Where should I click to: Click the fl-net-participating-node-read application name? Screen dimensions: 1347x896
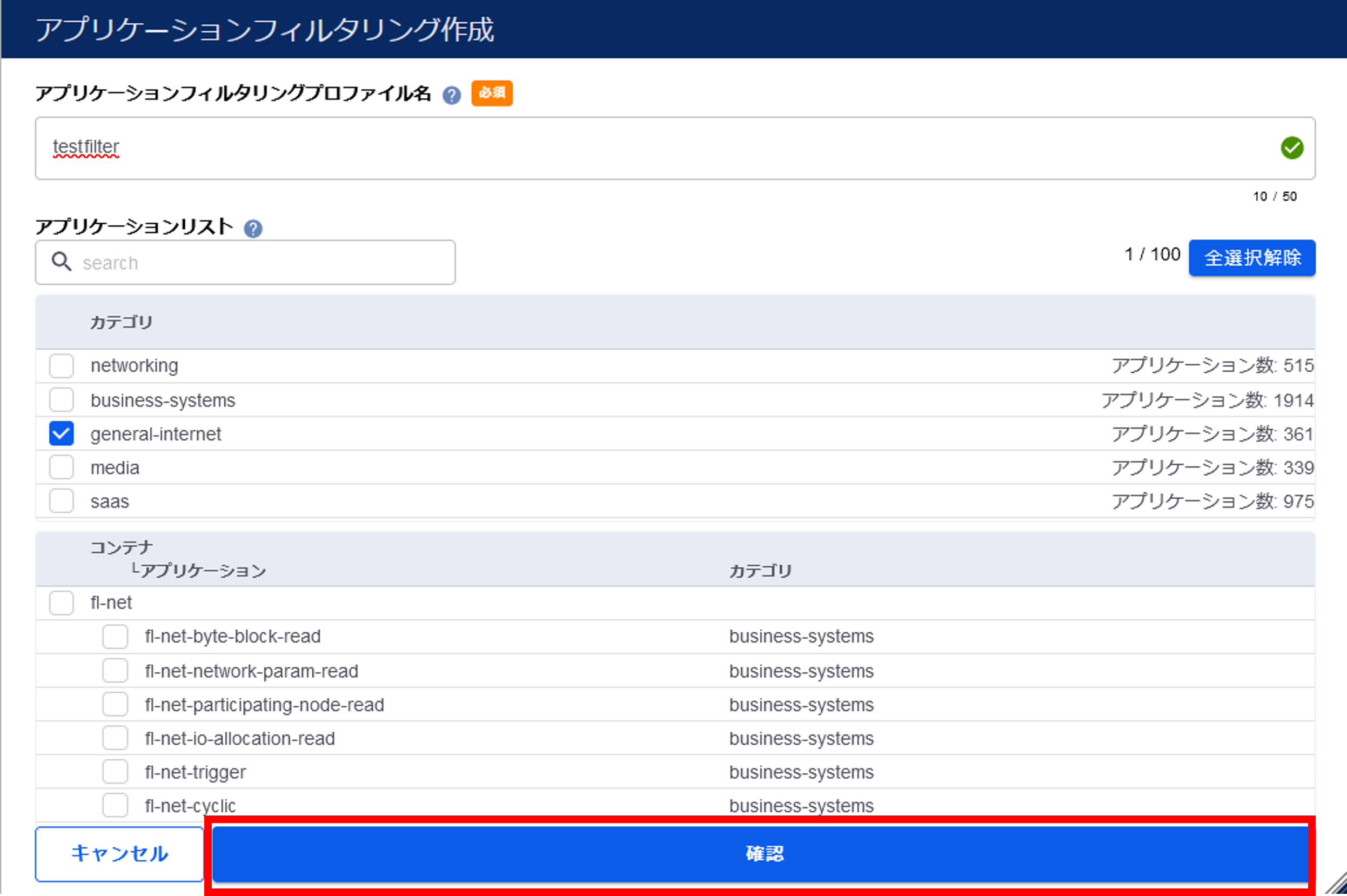click(265, 705)
